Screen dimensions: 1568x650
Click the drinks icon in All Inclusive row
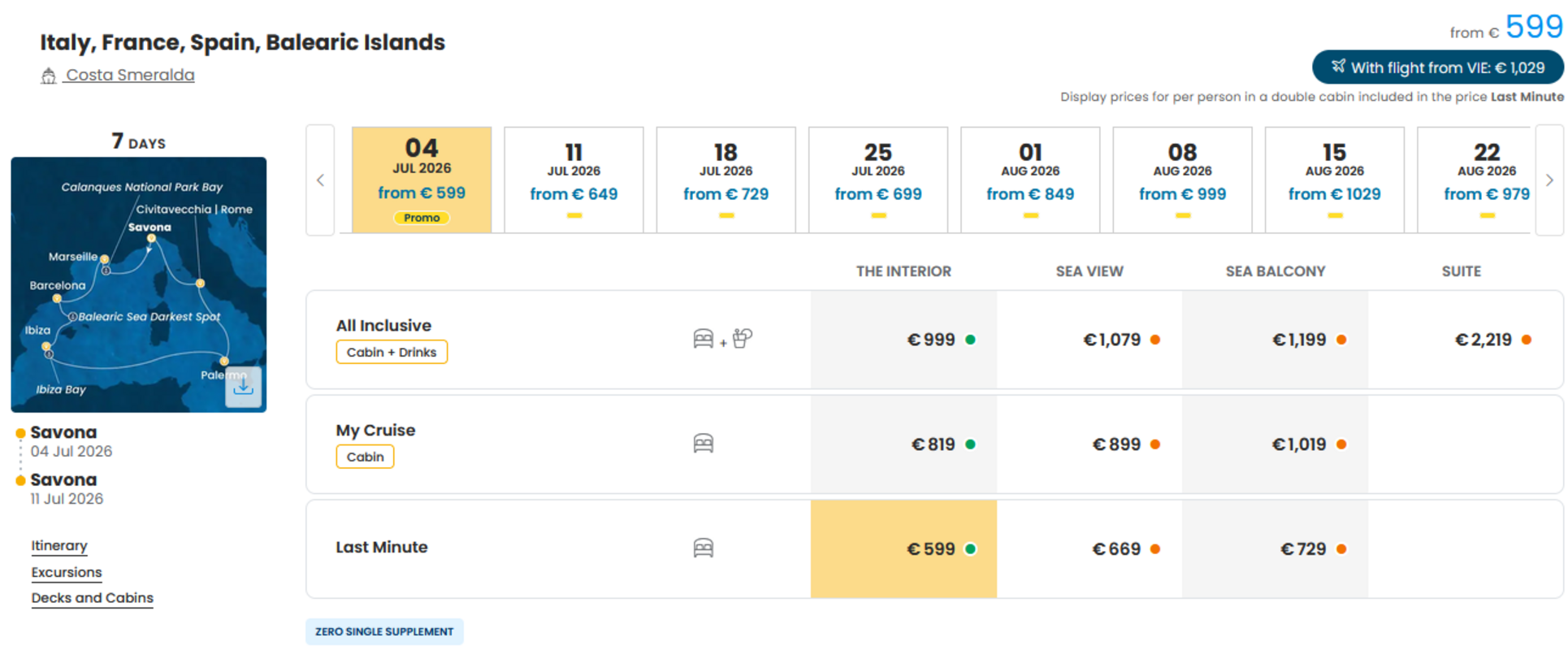click(x=743, y=338)
